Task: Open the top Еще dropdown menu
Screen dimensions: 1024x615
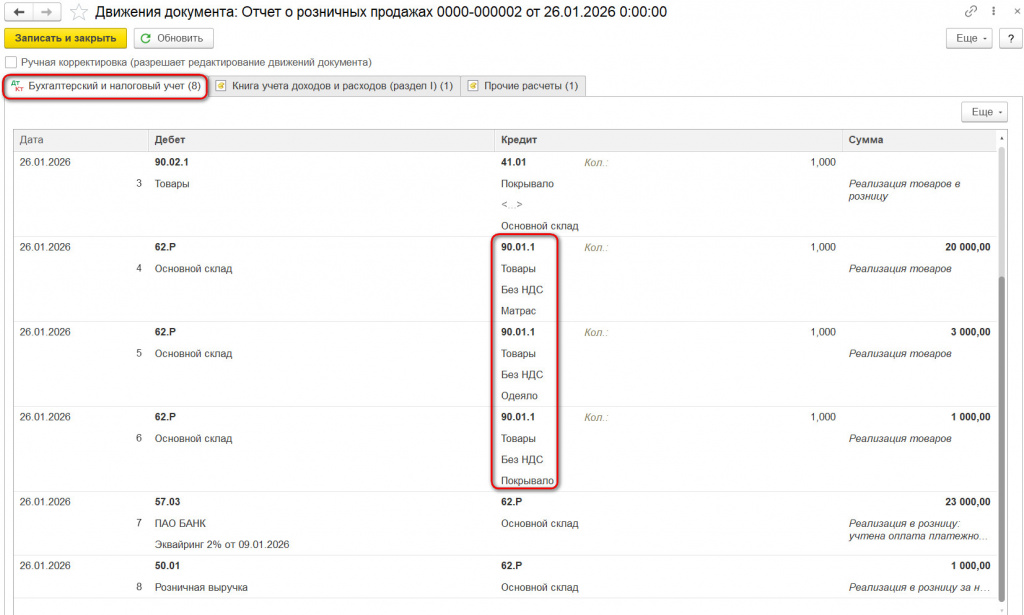Action: [969, 39]
